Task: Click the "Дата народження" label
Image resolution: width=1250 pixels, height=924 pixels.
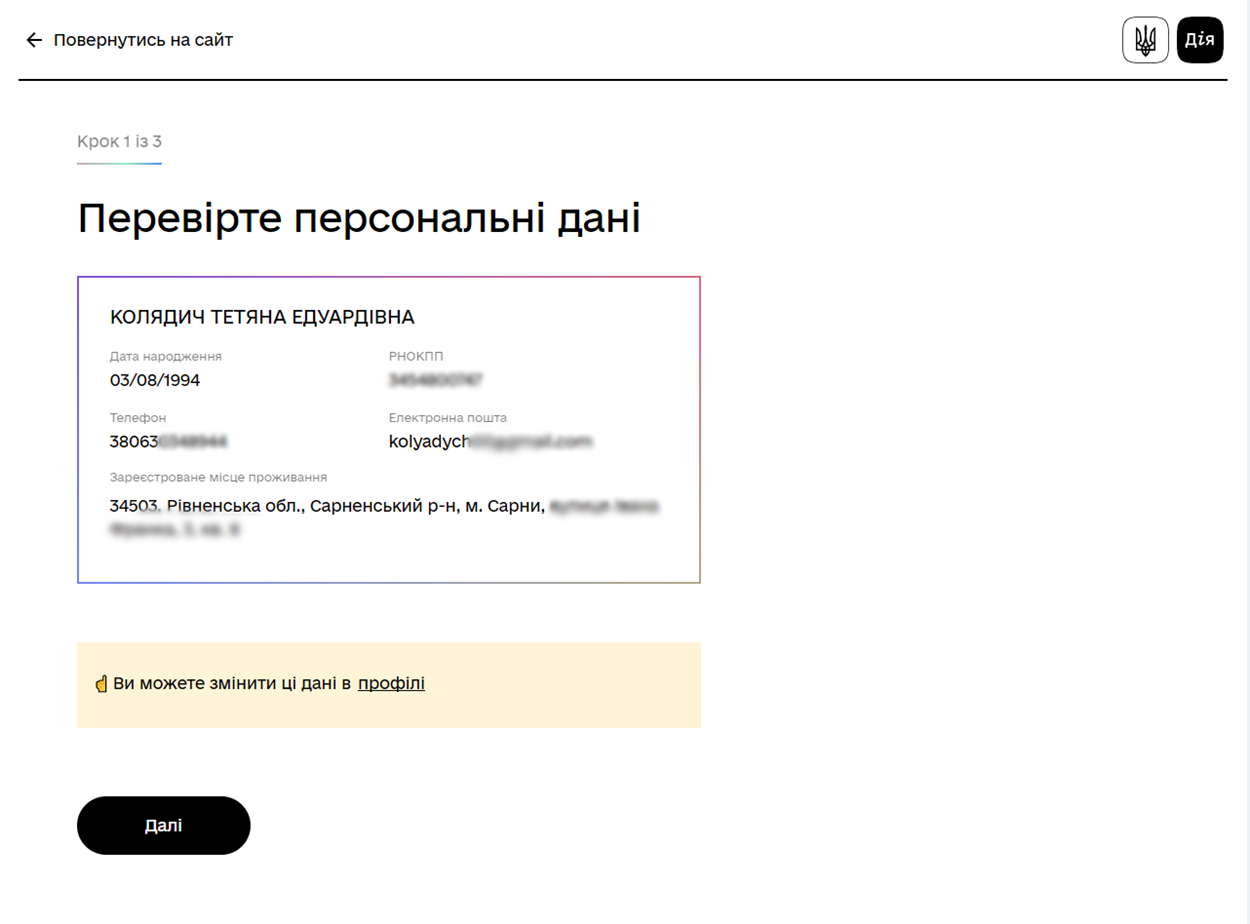Action: (166, 356)
